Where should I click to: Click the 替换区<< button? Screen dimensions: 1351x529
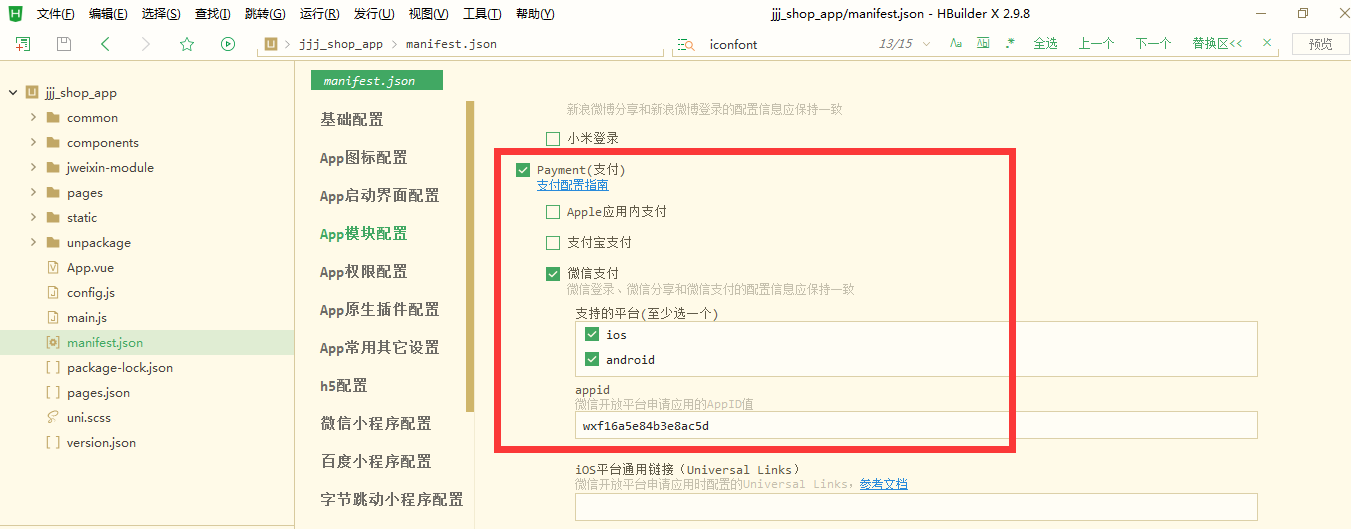pos(1217,44)
